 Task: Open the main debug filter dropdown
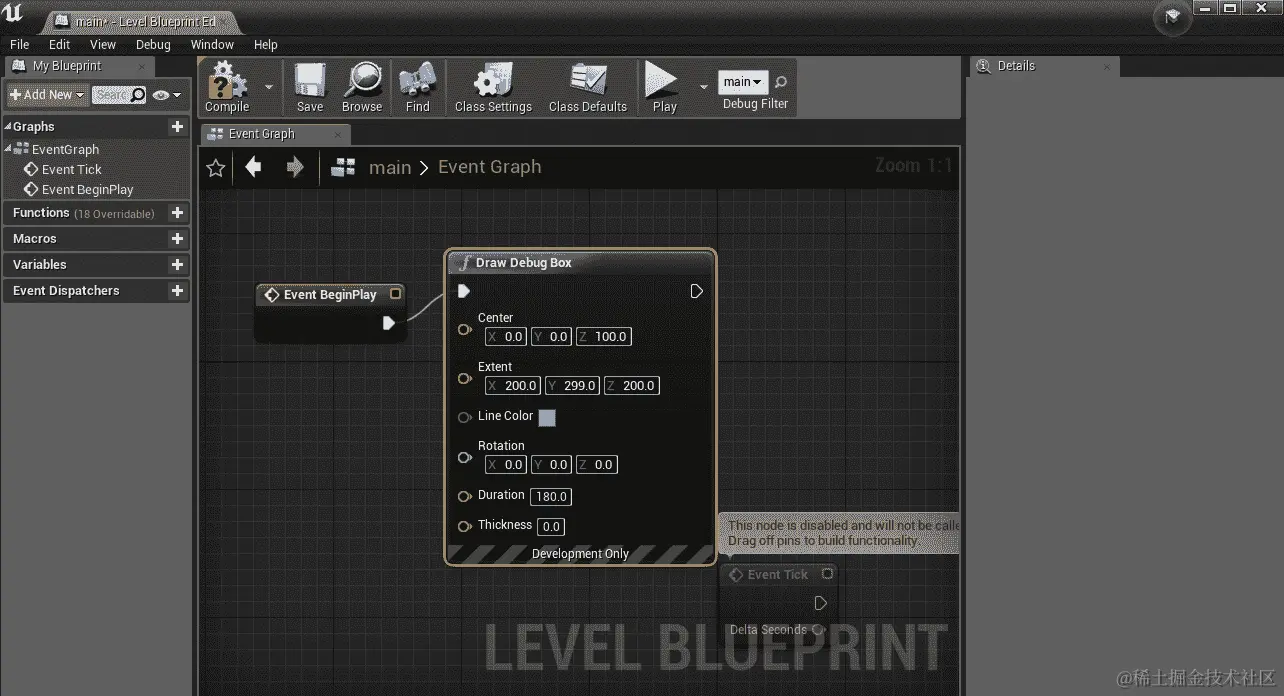point(743,82)
